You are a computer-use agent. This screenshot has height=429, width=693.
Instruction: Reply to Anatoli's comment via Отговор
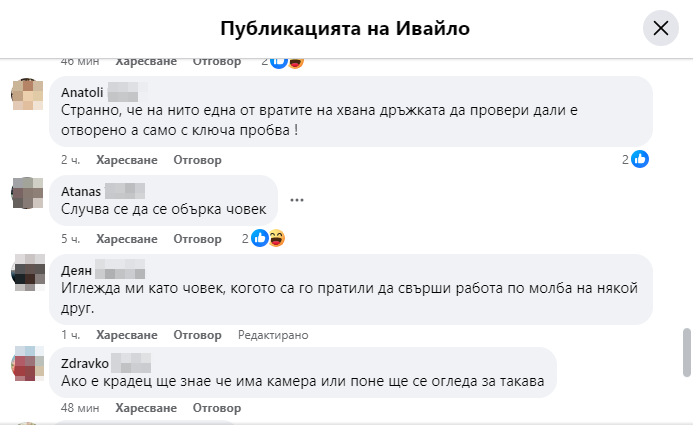point(197,159)
